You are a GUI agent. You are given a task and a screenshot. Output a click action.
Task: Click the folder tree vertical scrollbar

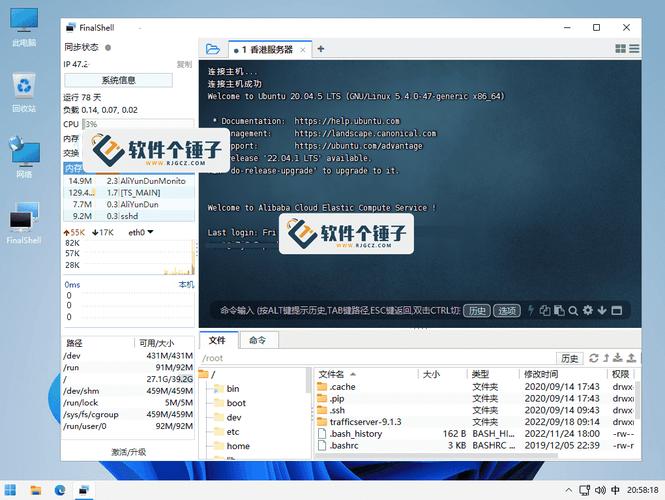pos(308,380)
